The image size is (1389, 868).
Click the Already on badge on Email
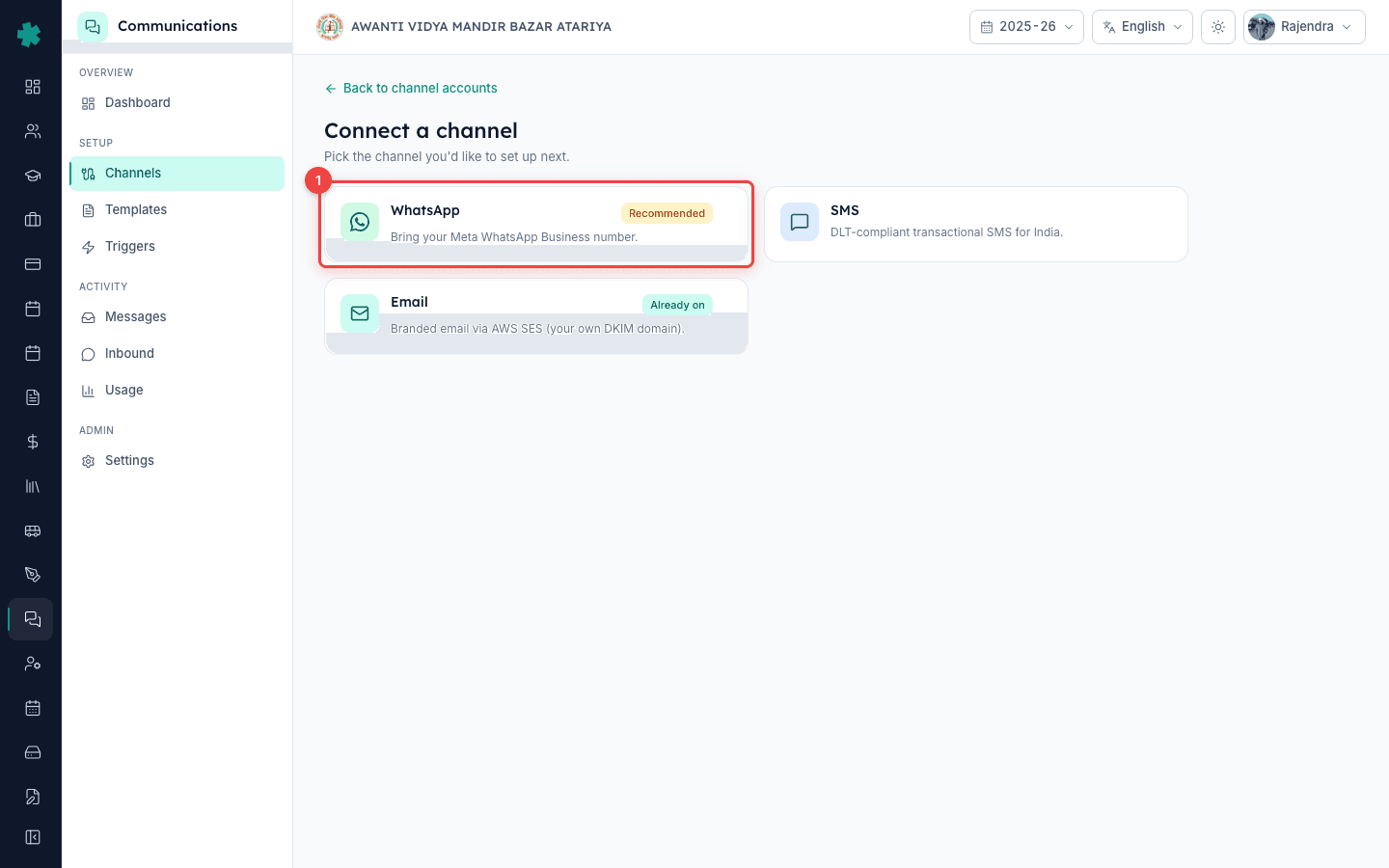[x=677, y=305]
